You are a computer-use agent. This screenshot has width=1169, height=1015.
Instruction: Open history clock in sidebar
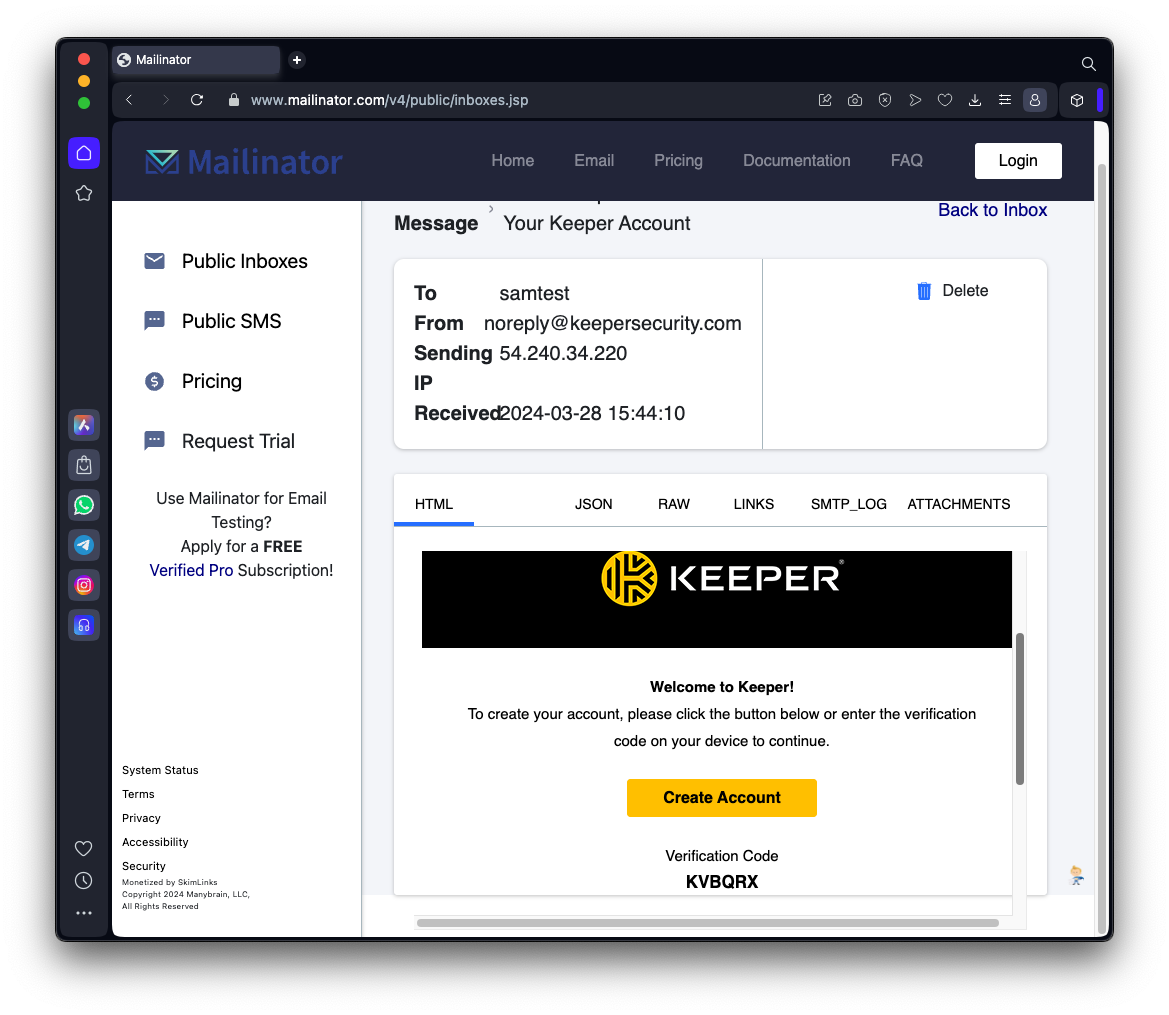pos(84,881)
